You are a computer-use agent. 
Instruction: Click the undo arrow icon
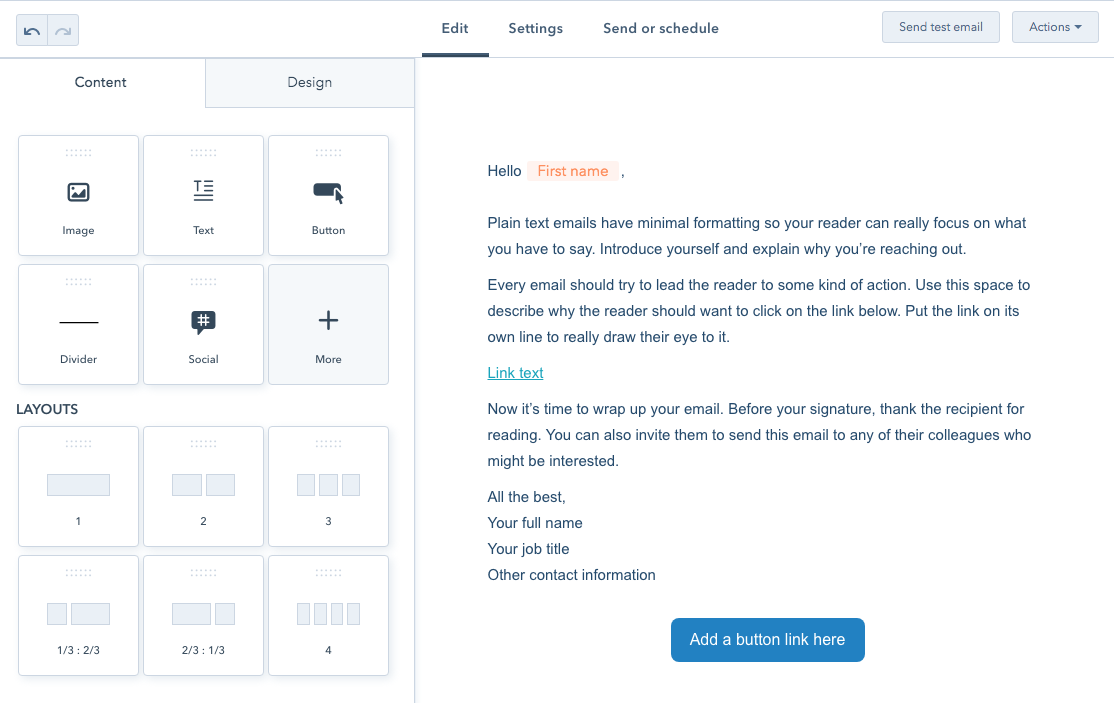coord(32,31)
